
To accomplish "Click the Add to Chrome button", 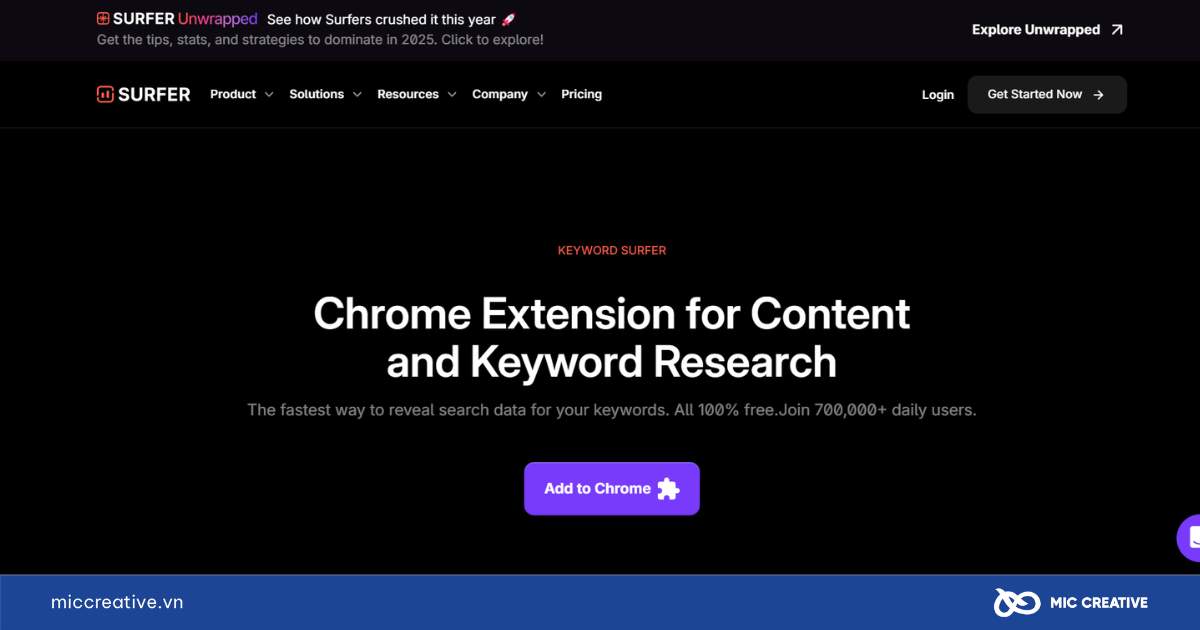I will 612,488.
